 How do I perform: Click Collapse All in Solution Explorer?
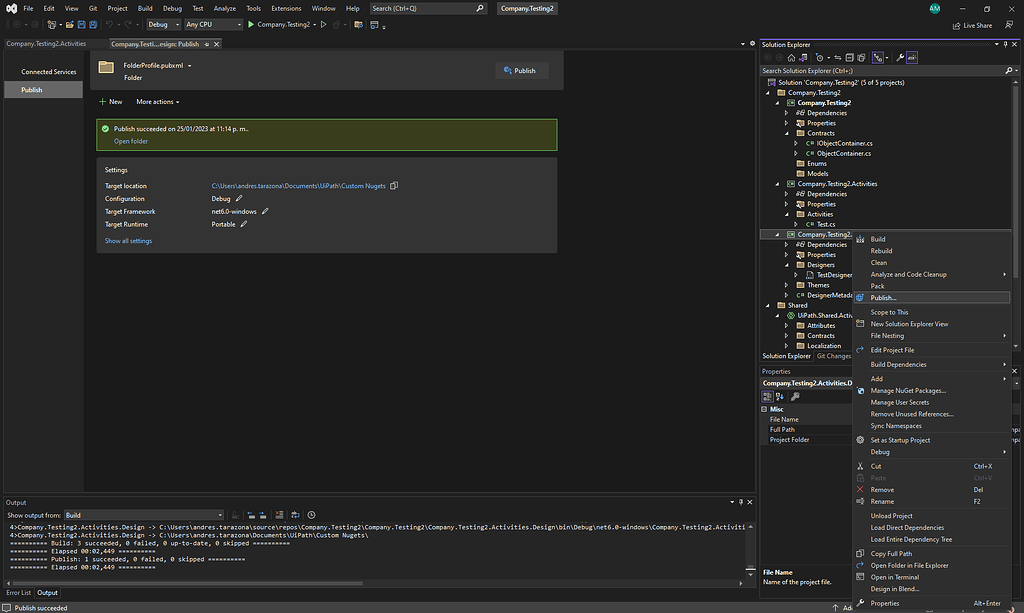coord(848,58)
